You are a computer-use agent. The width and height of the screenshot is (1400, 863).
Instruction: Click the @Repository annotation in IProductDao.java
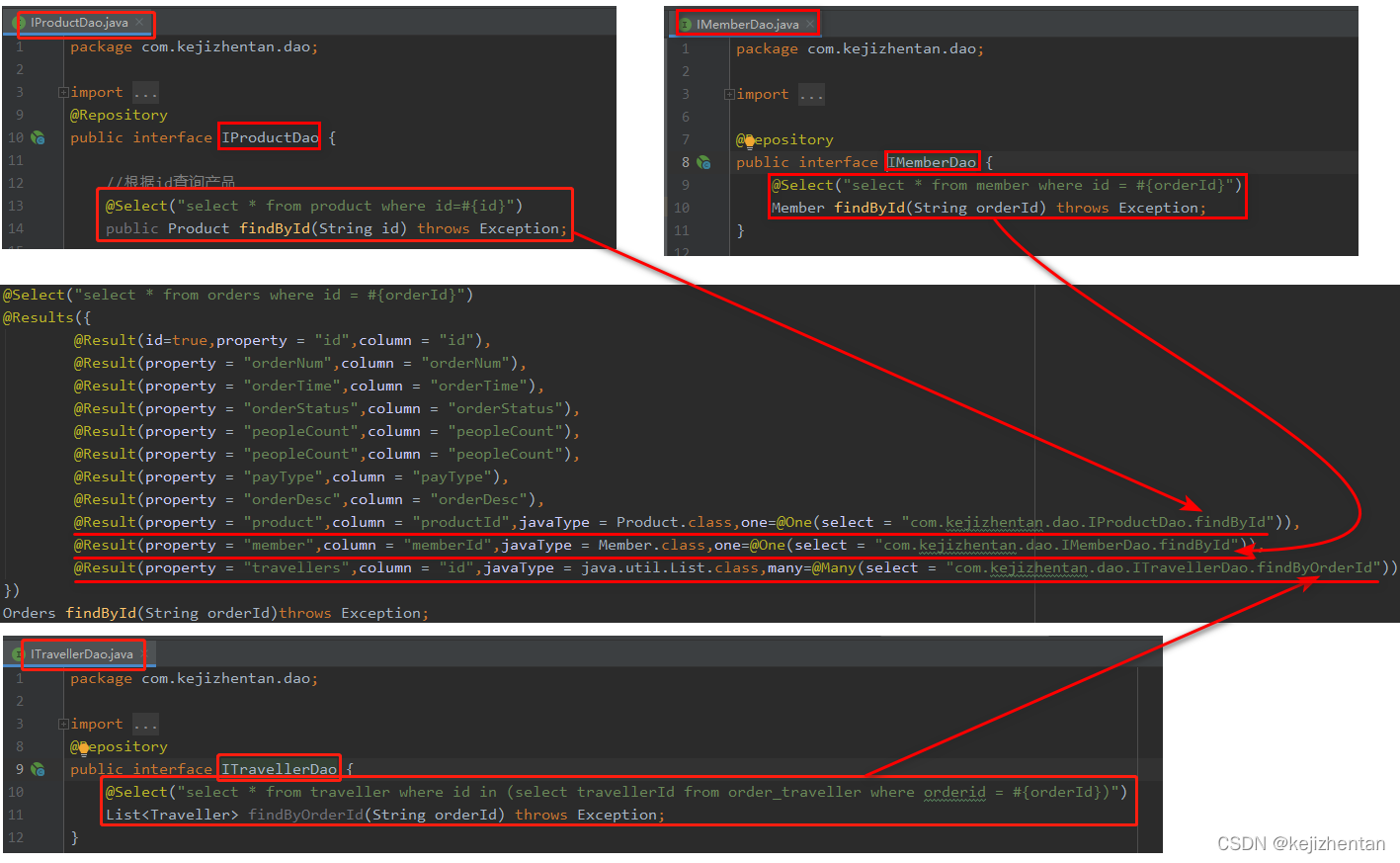click(119, 115)
